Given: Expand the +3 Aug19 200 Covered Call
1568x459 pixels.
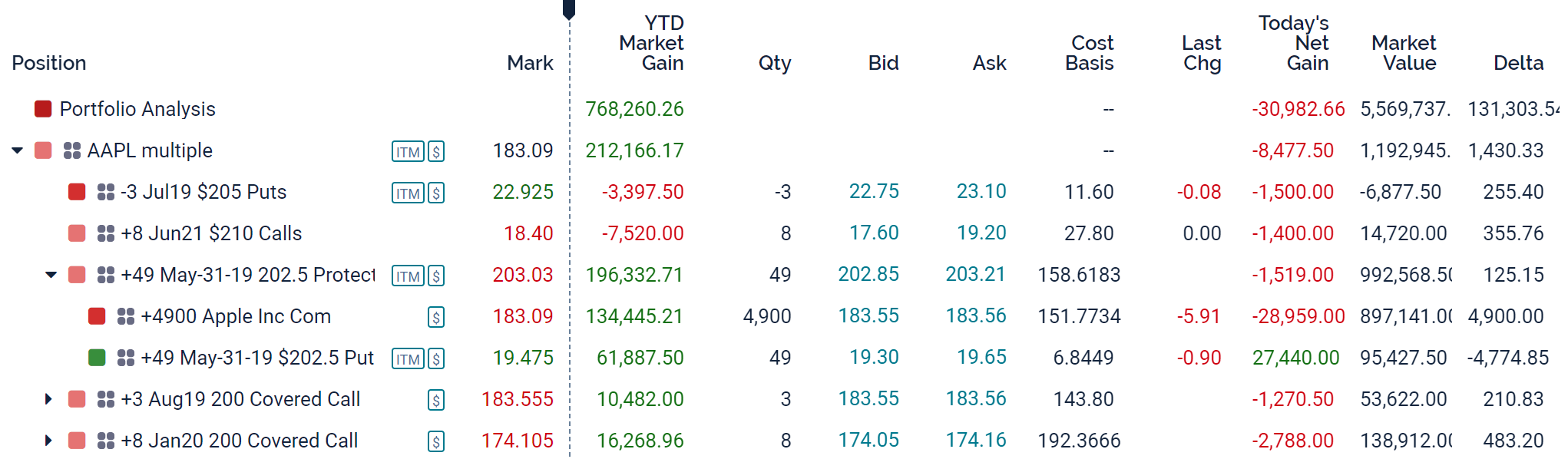Looking at the screenshot, I should point(48,399).
